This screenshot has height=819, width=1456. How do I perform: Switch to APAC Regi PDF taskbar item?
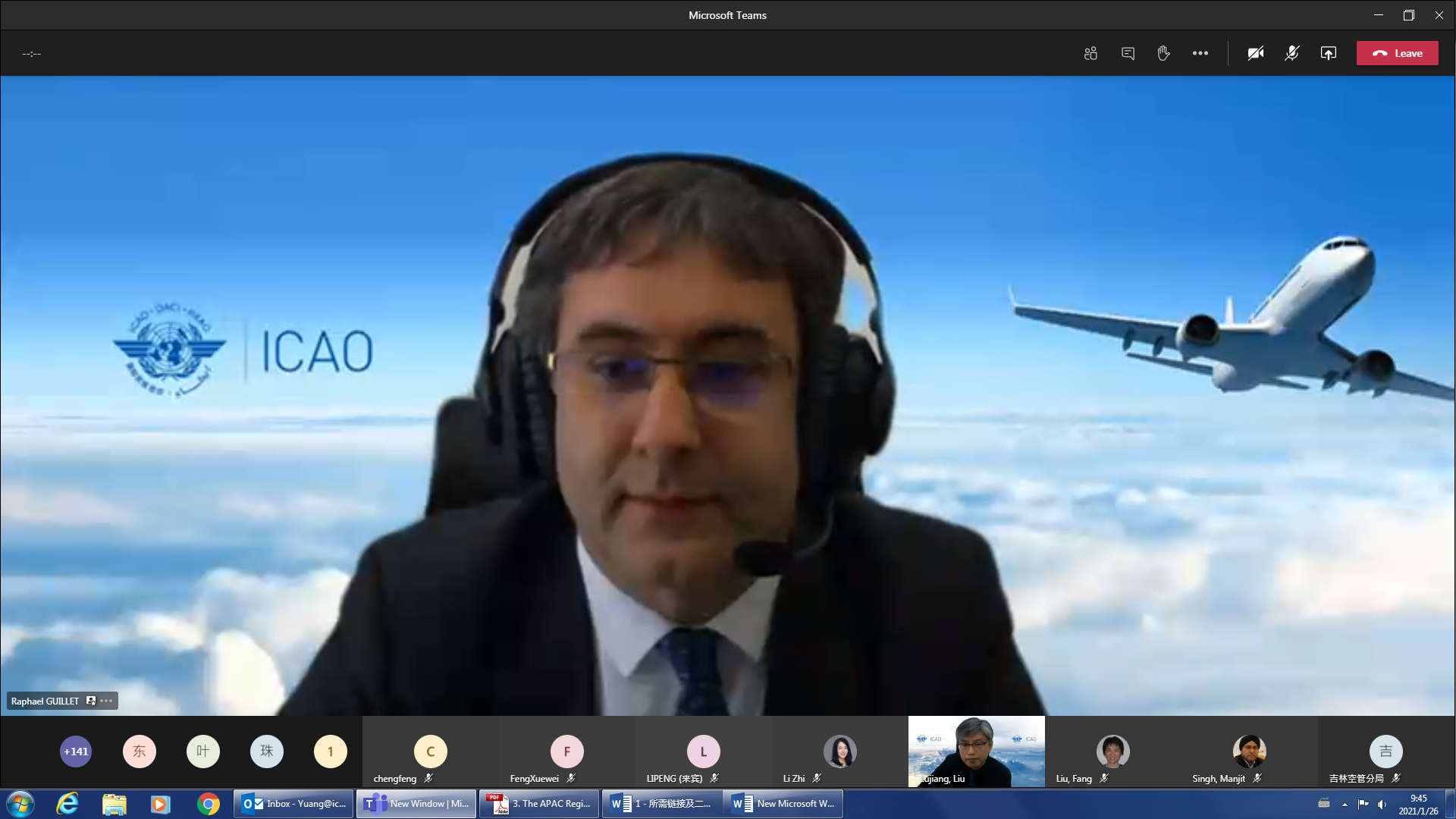[539, 804]
